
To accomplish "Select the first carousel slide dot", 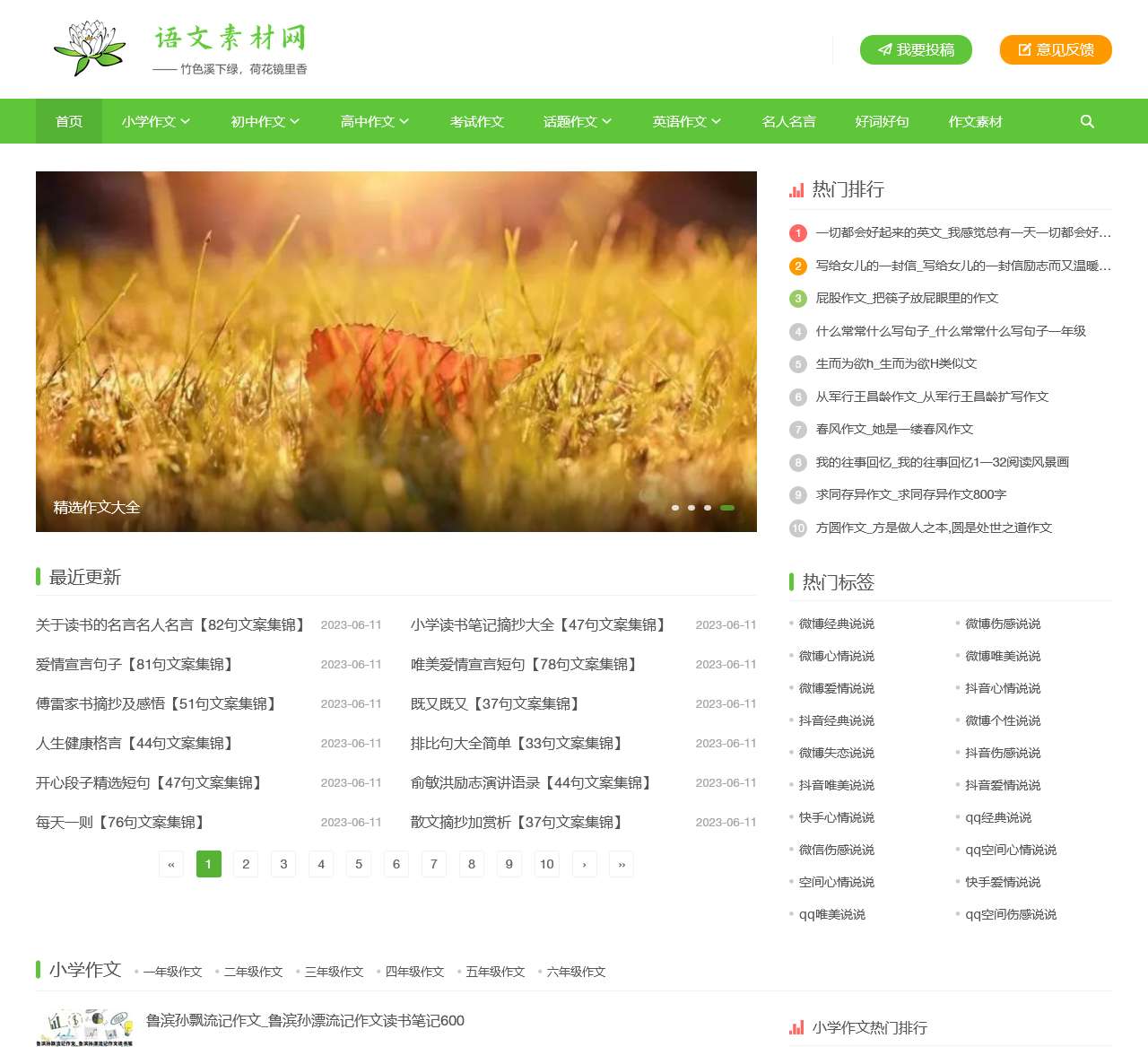I will coord(675,508).
